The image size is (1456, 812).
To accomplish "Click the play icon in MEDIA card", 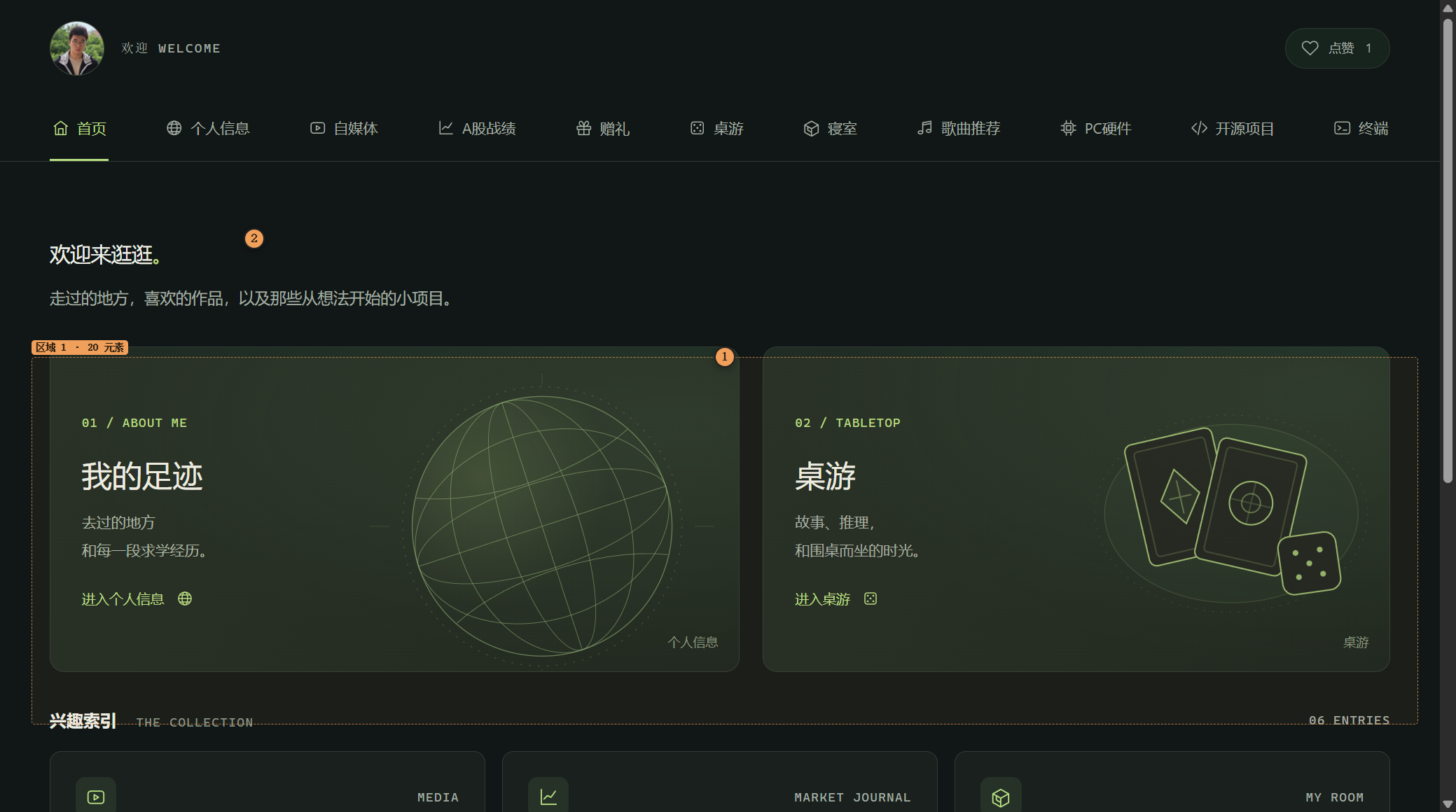I will [x=96, y=797].
